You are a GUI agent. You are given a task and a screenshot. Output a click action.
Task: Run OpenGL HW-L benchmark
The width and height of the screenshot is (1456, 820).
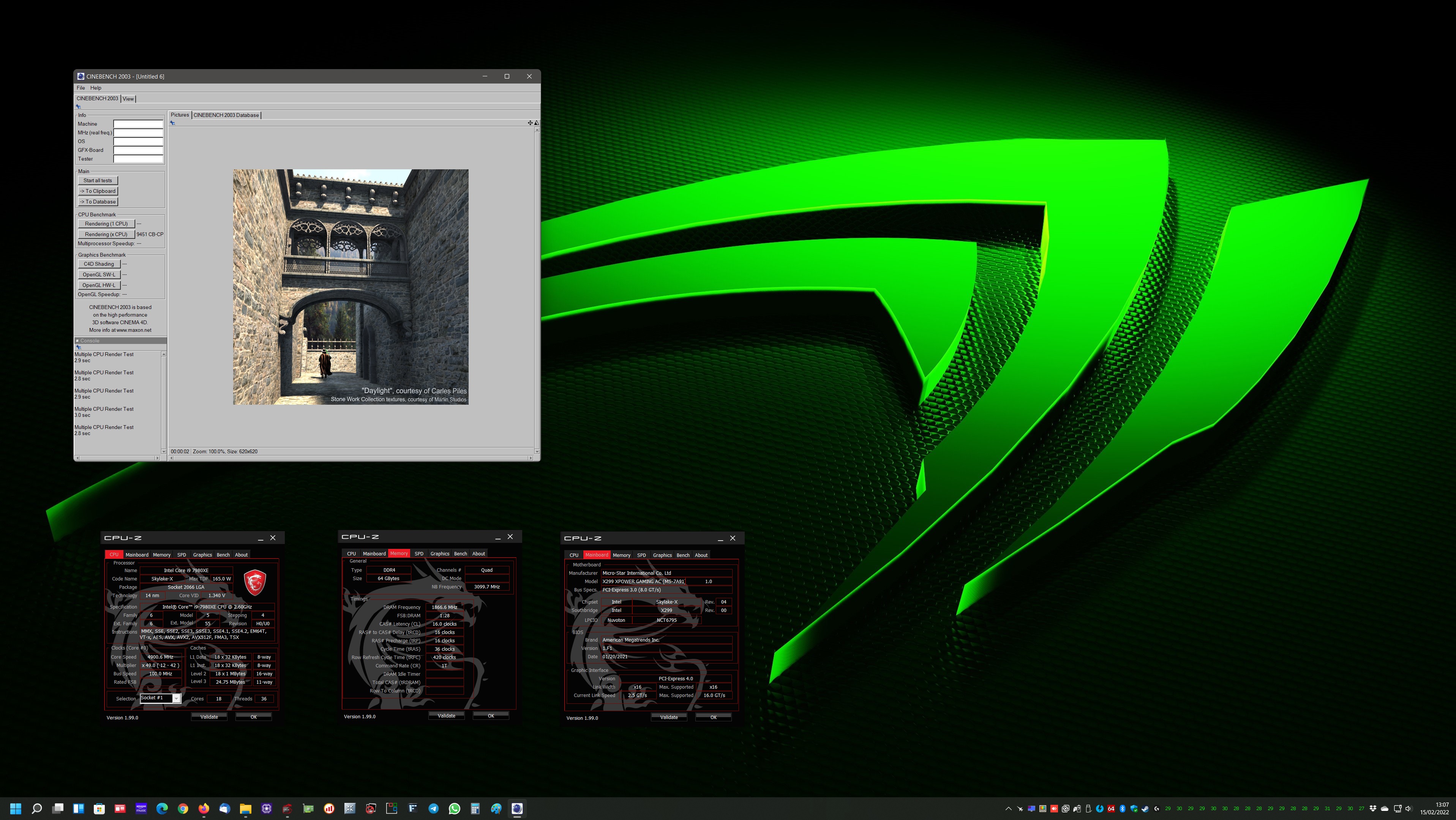click(99, 285)
